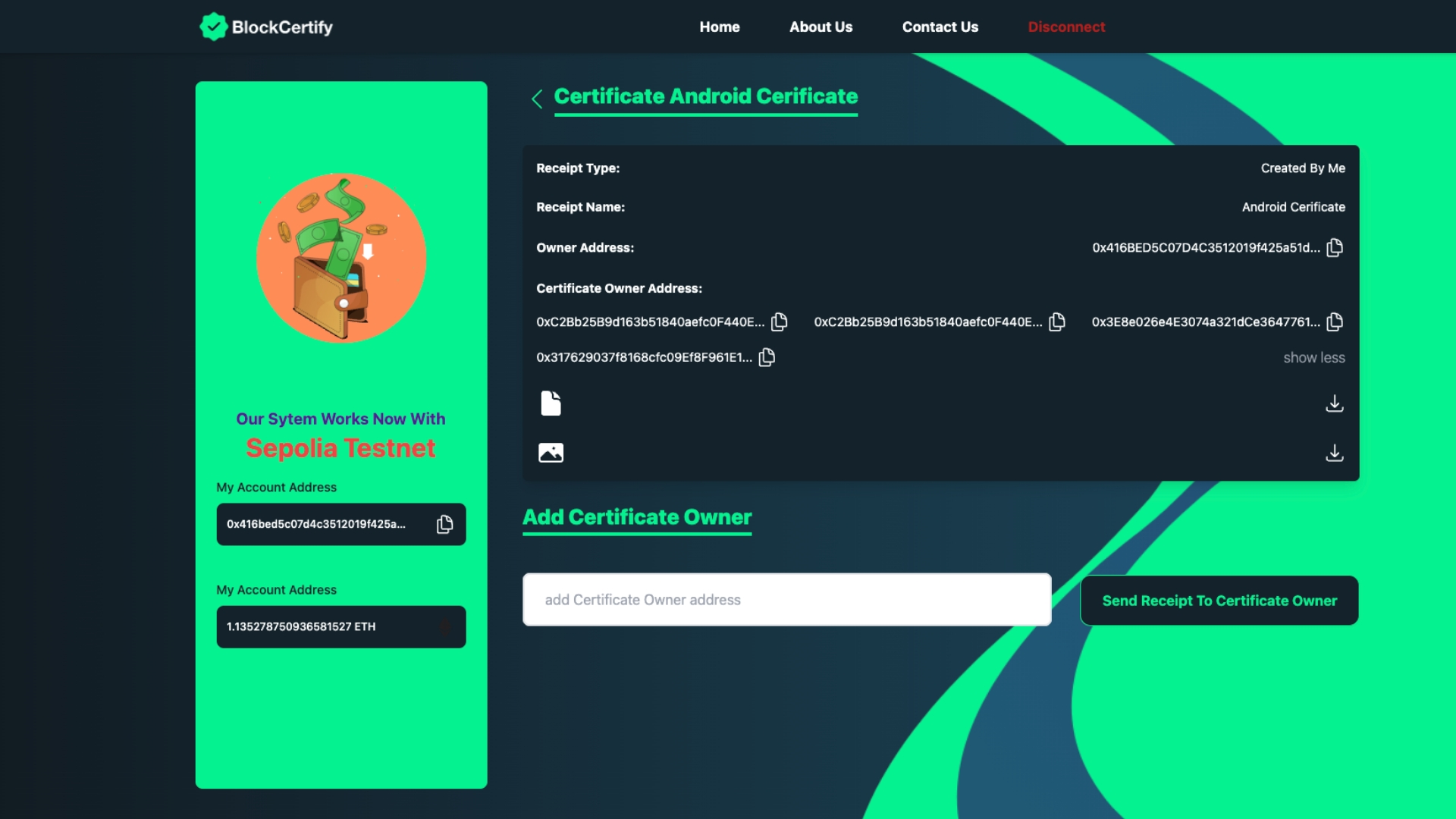Click Send Receipt To Certificate Owner button
This screenshot has height=819, width=1456.
[1219, 601]
